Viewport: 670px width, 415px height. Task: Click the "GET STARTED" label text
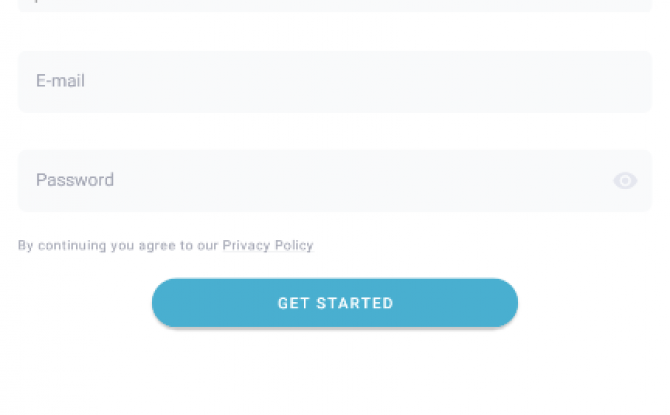(x=335, y=303)
